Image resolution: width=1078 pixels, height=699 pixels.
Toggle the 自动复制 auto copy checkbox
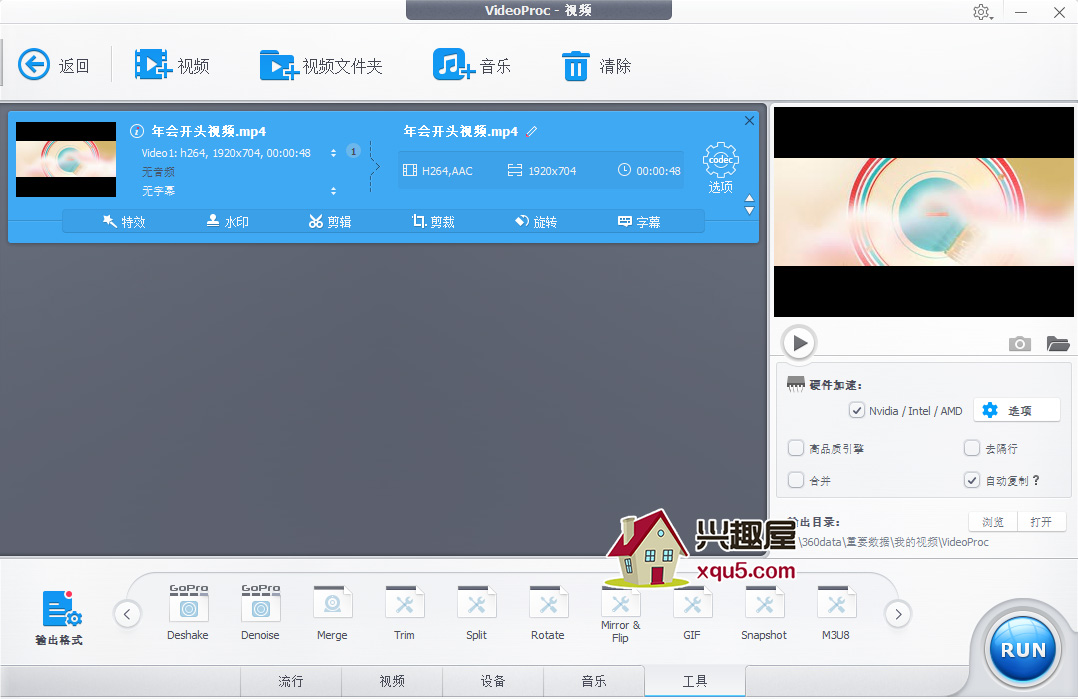pyautogui.click(x=971, y=480)
